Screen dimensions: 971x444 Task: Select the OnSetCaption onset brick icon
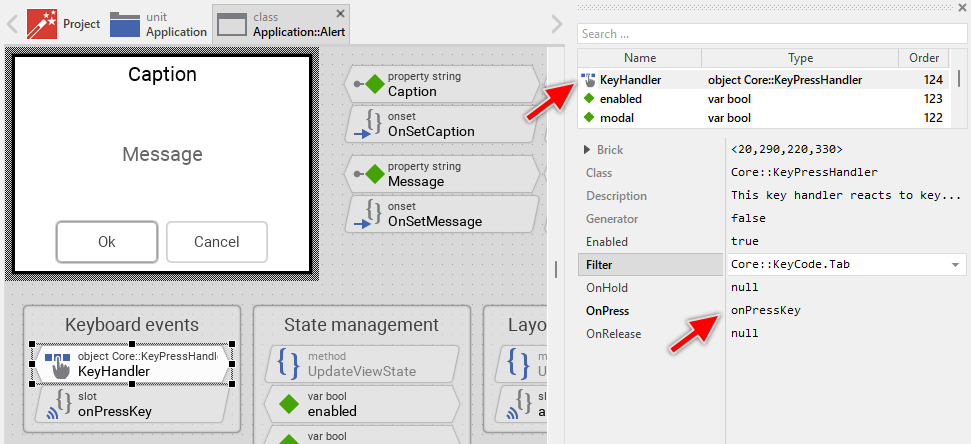tap(369, 124)
